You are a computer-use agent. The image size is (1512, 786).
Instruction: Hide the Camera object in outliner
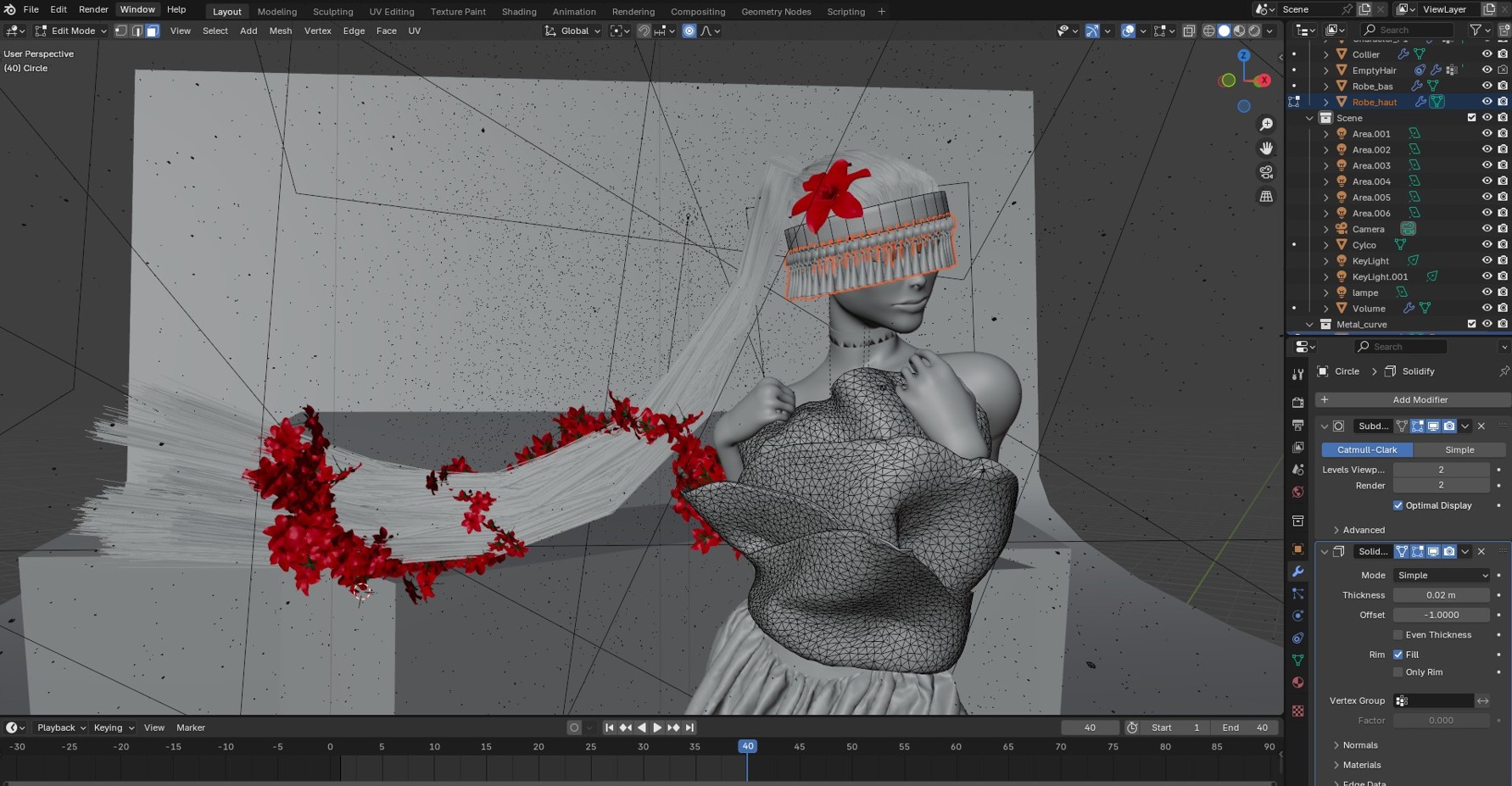[1487, 229]
